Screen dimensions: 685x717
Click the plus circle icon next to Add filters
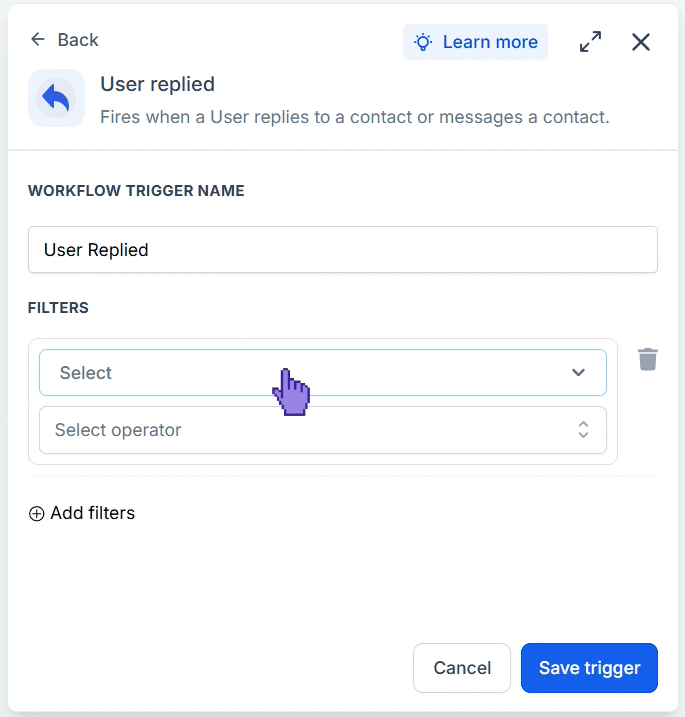pyautogui.click(x=37, y=514)
